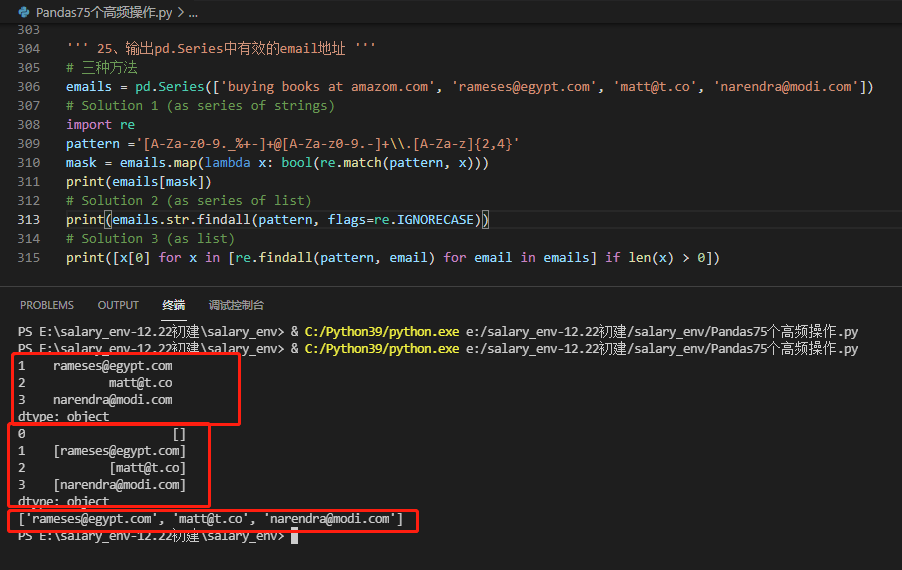Click string 'buying books at amazom.com'
The image size is (902, 570).
point(328,86)
